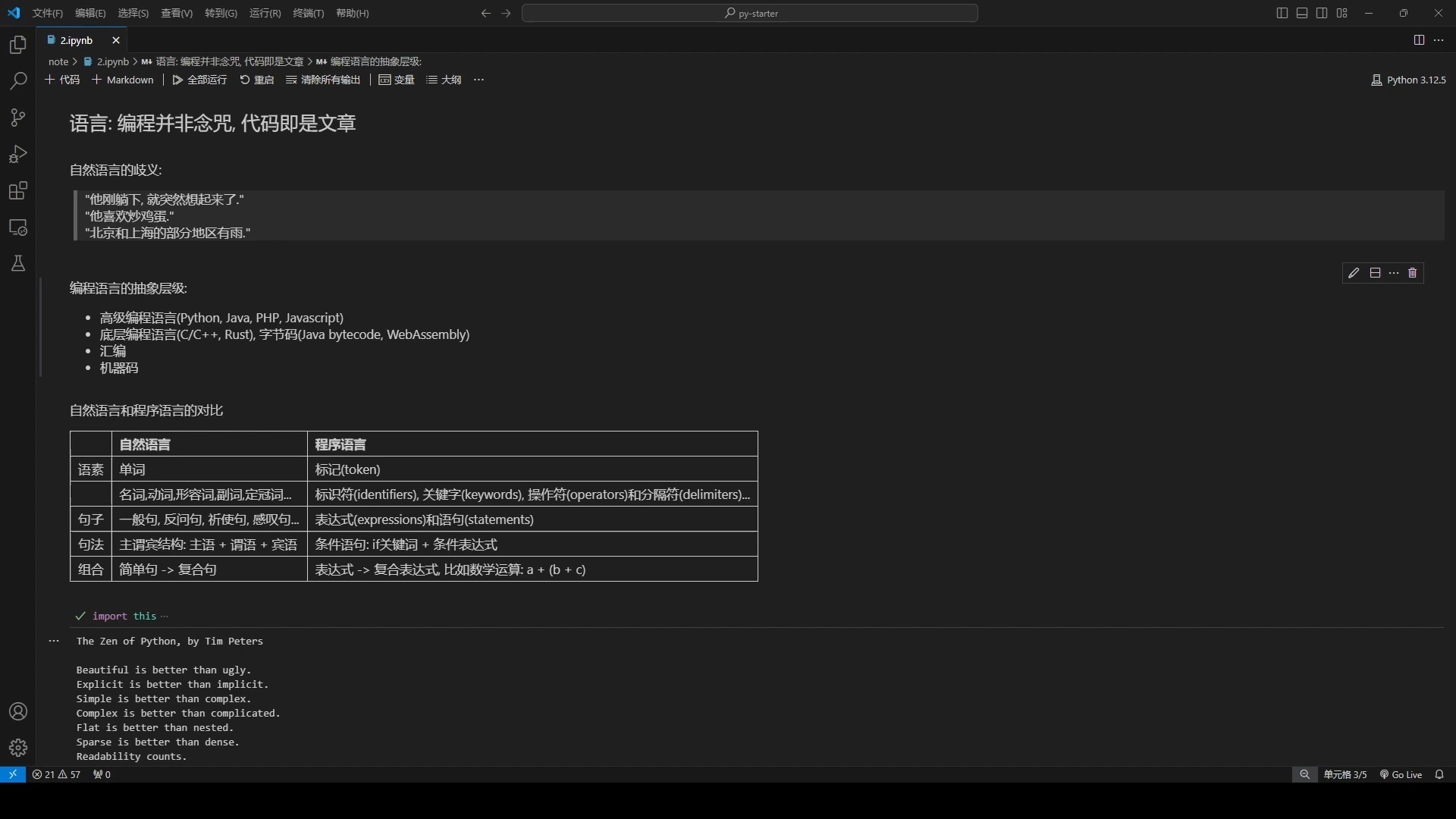Screen dimensions: 1456x819
Task: Open the Run and Debug view
Action: click(18, 154)
